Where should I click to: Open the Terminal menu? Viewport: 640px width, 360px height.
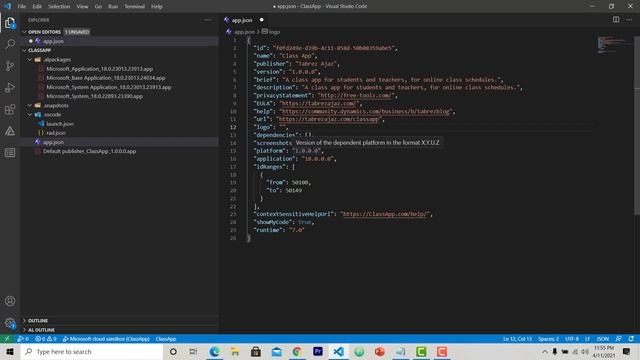pyautogui.click(x=134, y=7)
